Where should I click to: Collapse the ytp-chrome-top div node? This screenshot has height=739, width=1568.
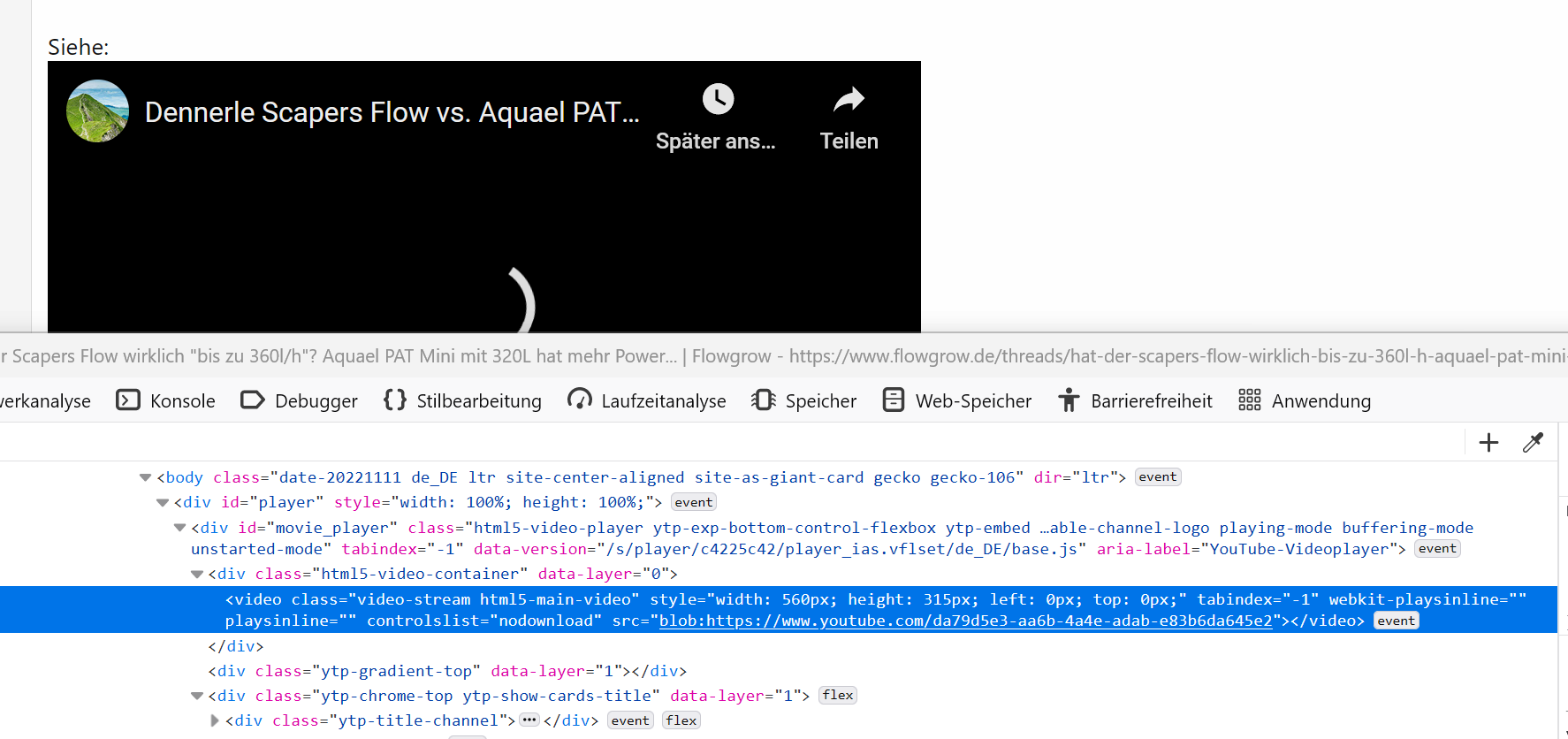pos(197,697)
